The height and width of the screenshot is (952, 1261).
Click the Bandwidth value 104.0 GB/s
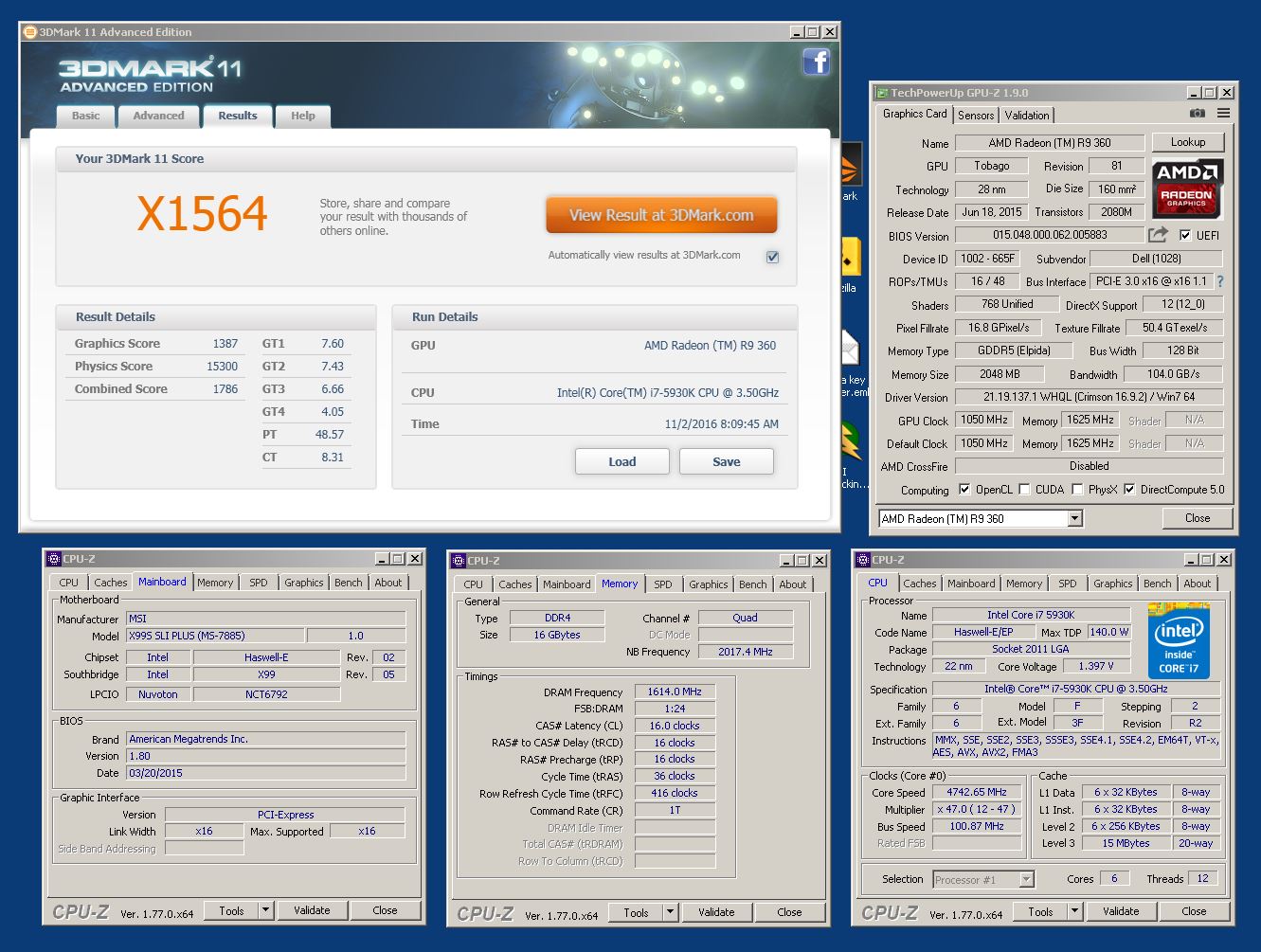(1173, 374)
